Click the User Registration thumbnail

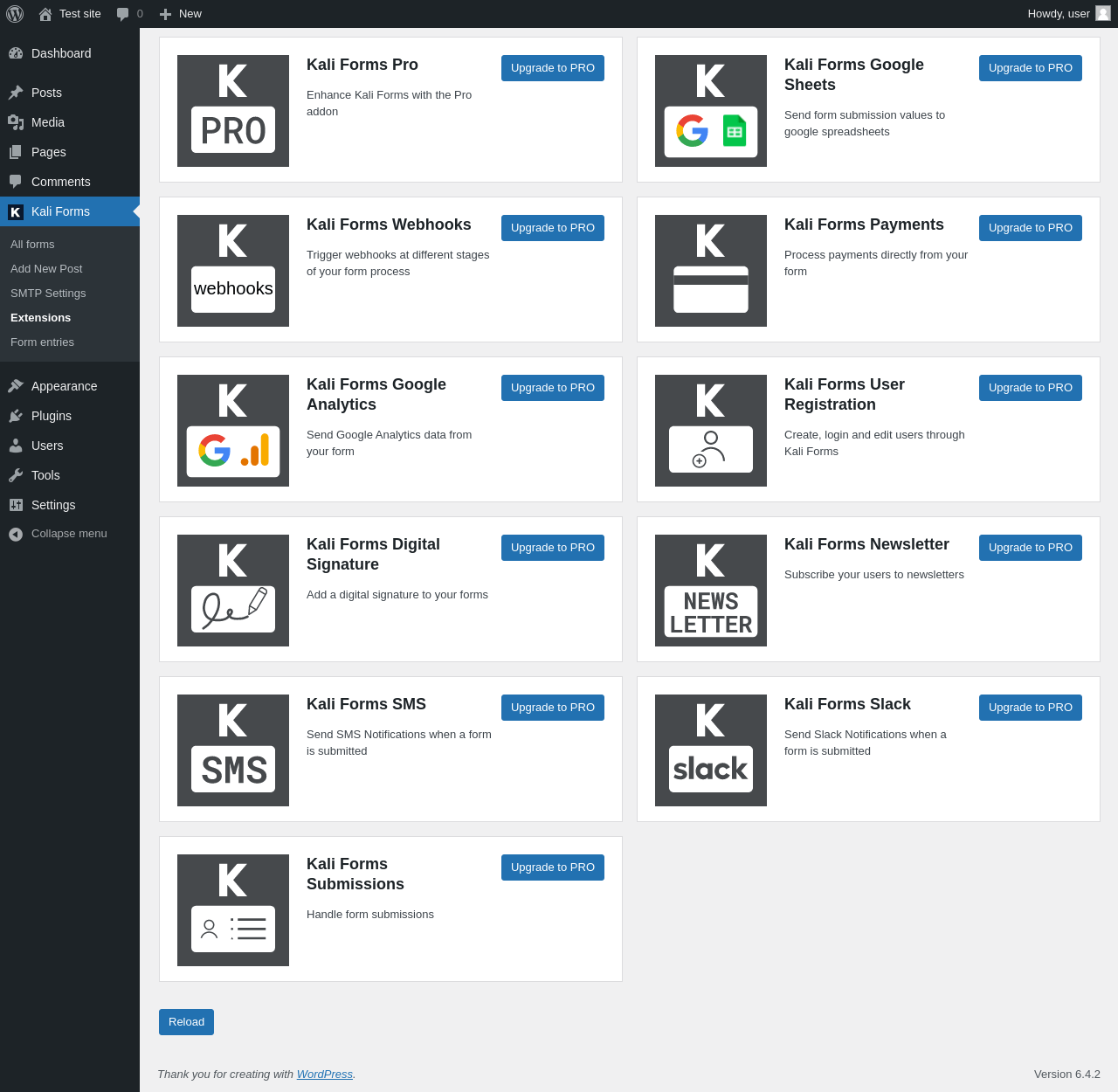(711, 431)
